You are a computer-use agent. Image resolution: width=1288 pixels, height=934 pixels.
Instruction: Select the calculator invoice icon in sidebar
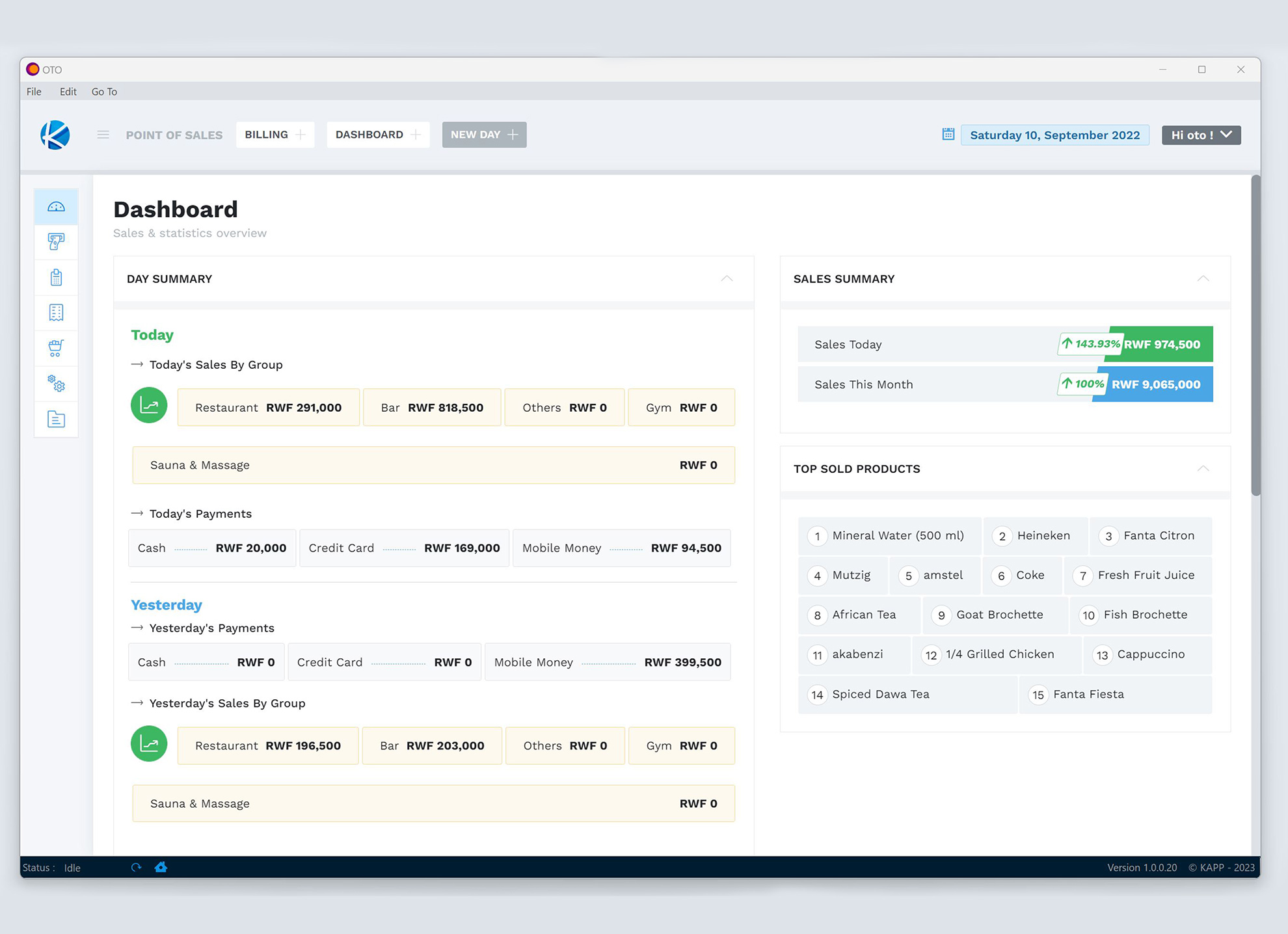click(x=56, y=277)
